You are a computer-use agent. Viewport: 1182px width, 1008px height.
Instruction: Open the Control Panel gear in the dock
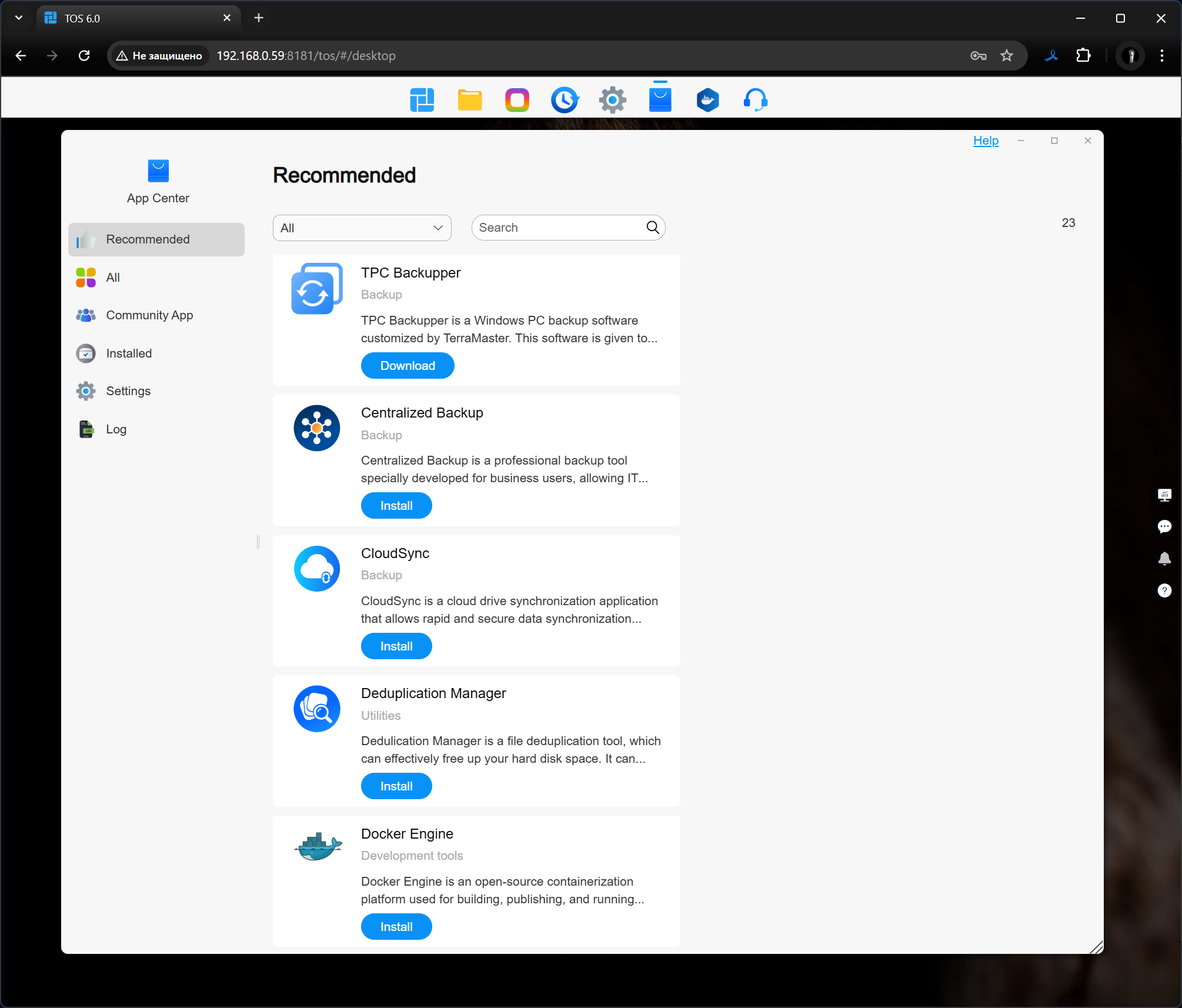tap(613, 100)
